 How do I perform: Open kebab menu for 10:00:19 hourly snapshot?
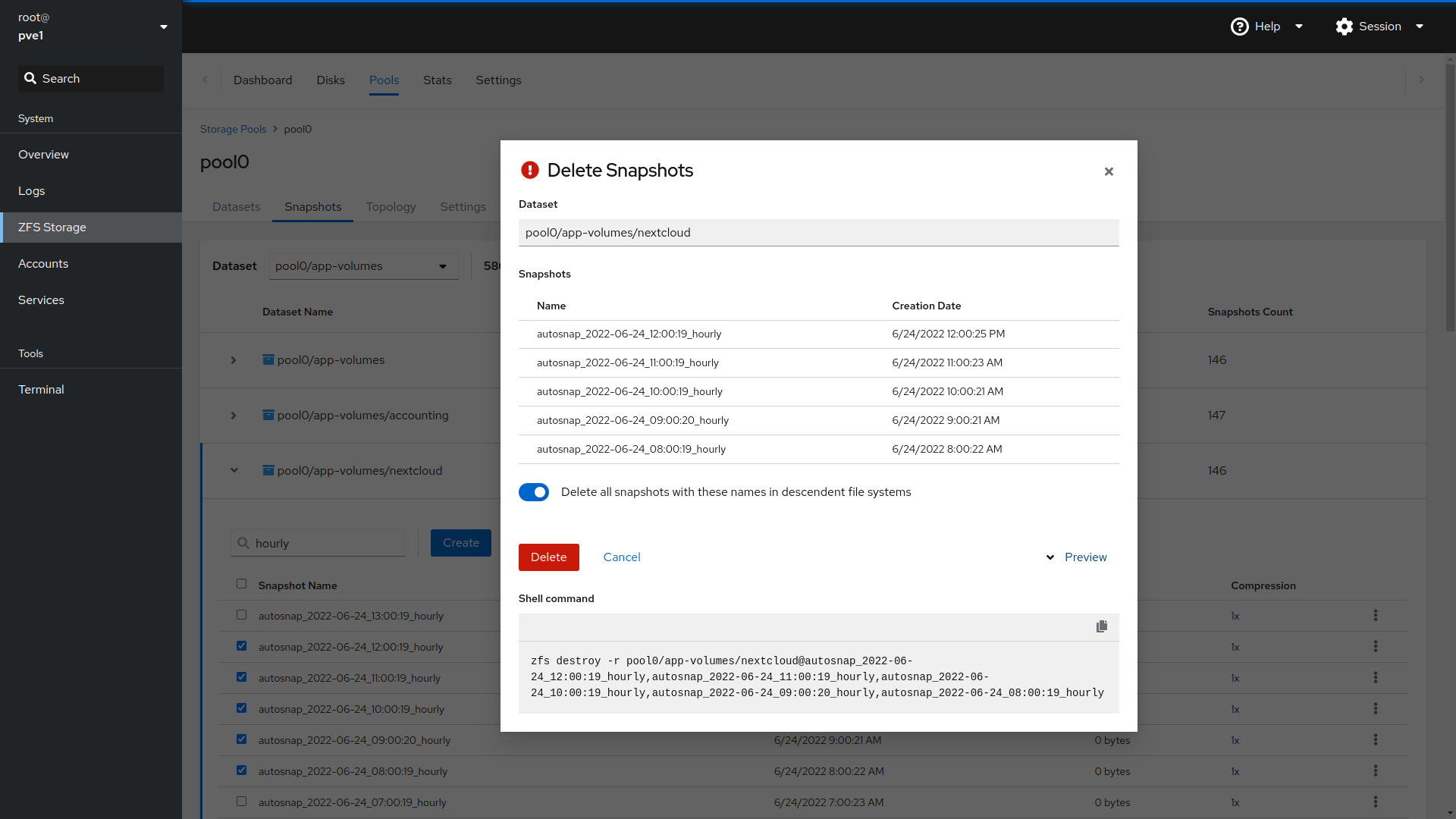coord(1376,708)
